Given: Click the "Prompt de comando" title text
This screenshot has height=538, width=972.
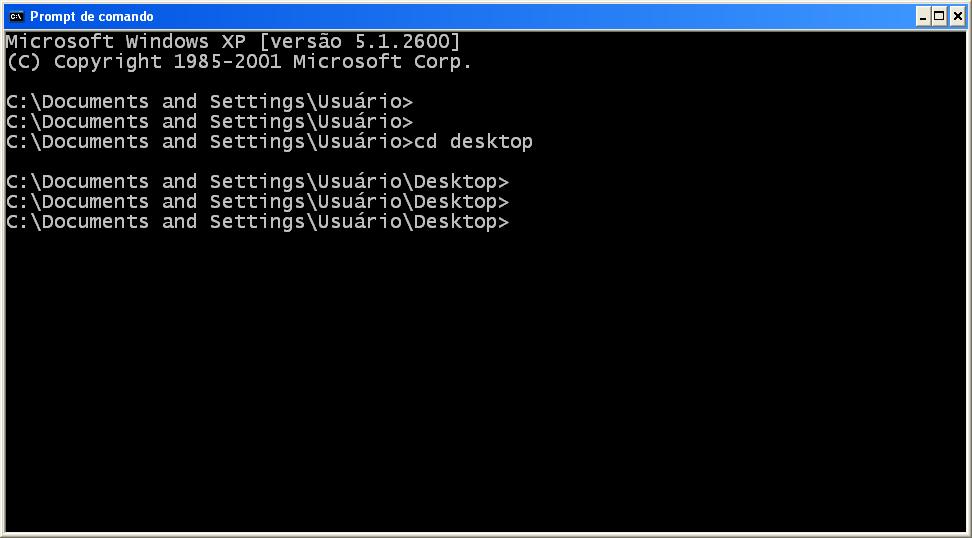Looking at the screenshot, I should [x=92, y=16].
